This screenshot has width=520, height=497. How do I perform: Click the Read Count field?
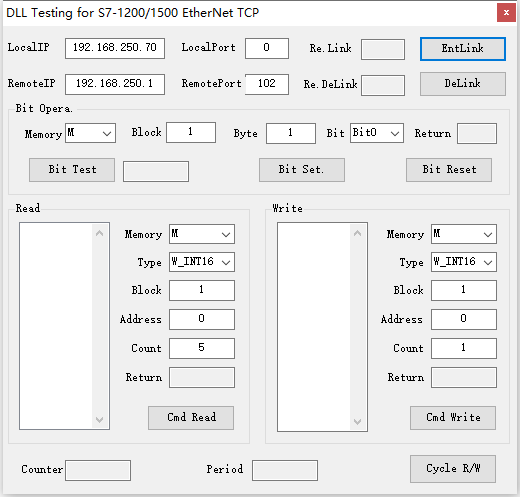click(x=202, y=348)
